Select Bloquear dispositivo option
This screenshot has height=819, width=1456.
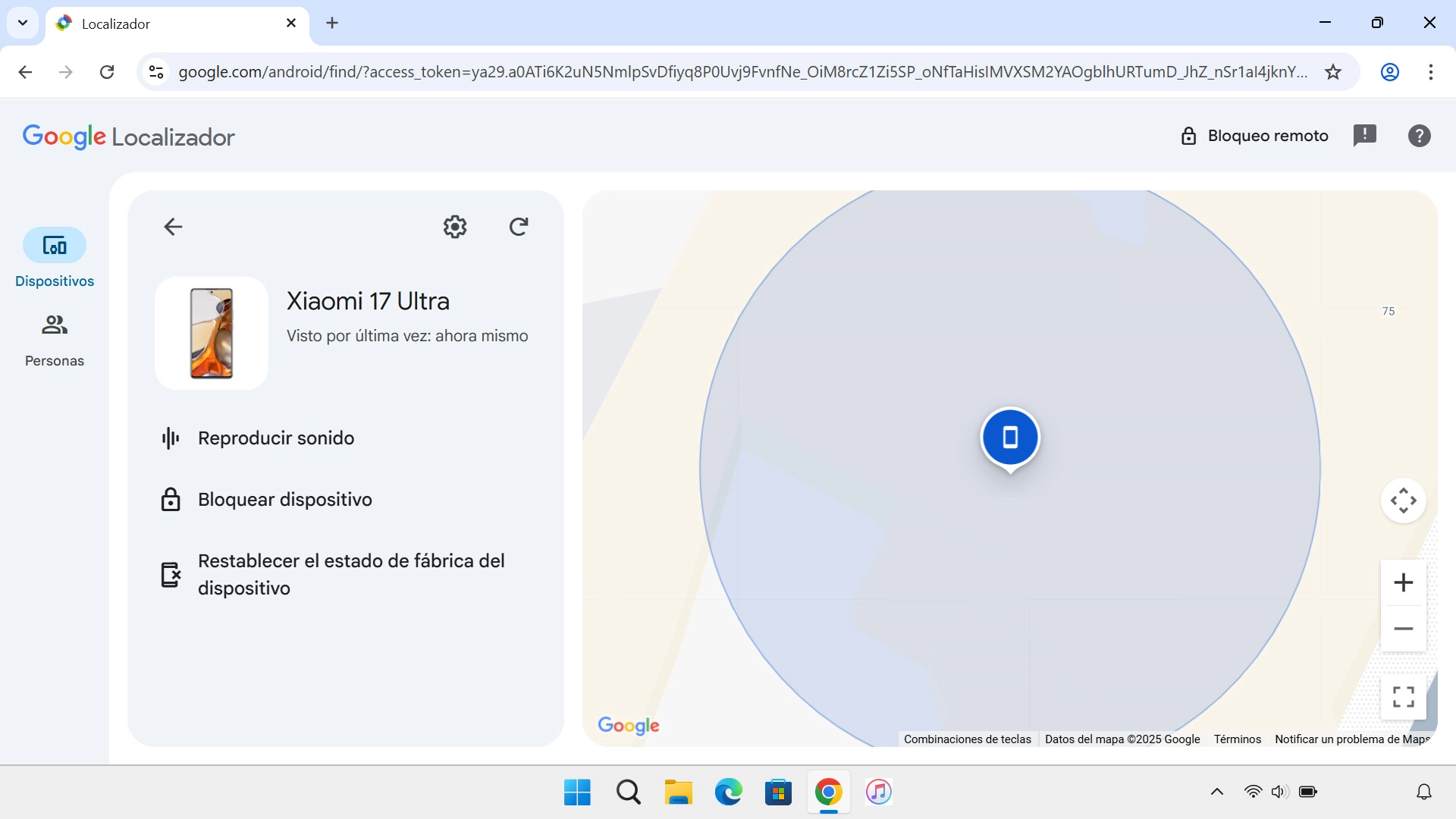pos(284,499)
